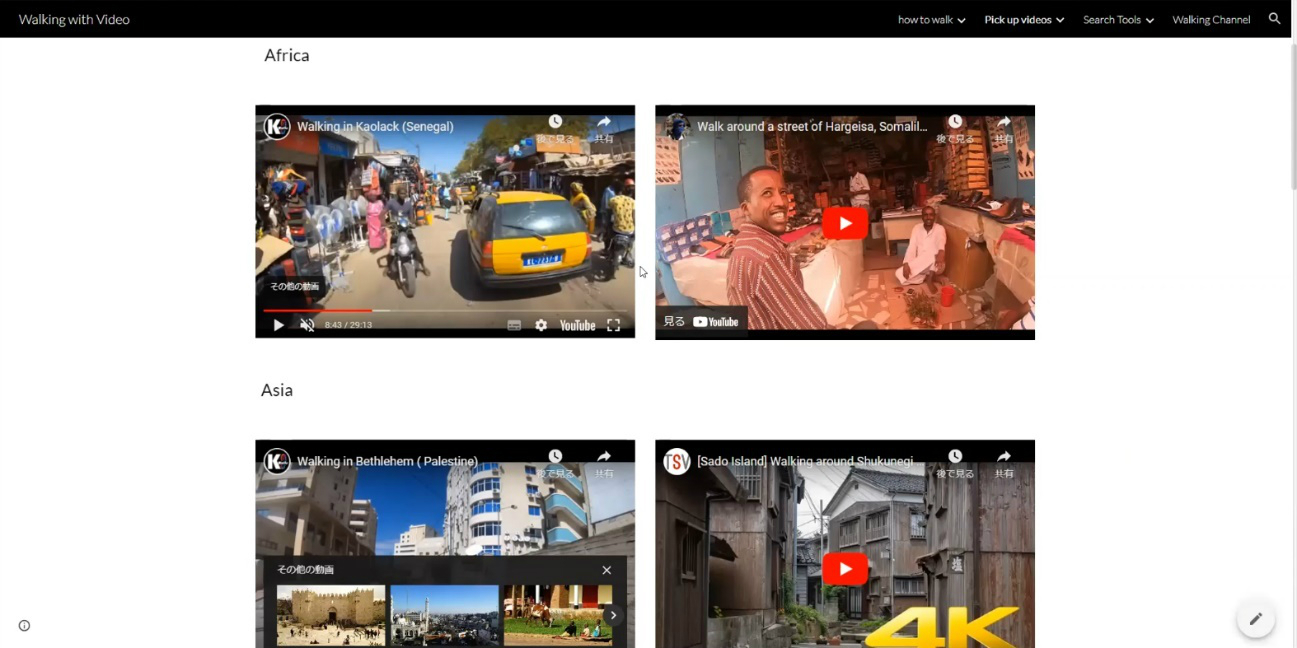Play the Kaolack Senegal video
This screenshot has height=648, width=1297.
(x=279, y=325)
